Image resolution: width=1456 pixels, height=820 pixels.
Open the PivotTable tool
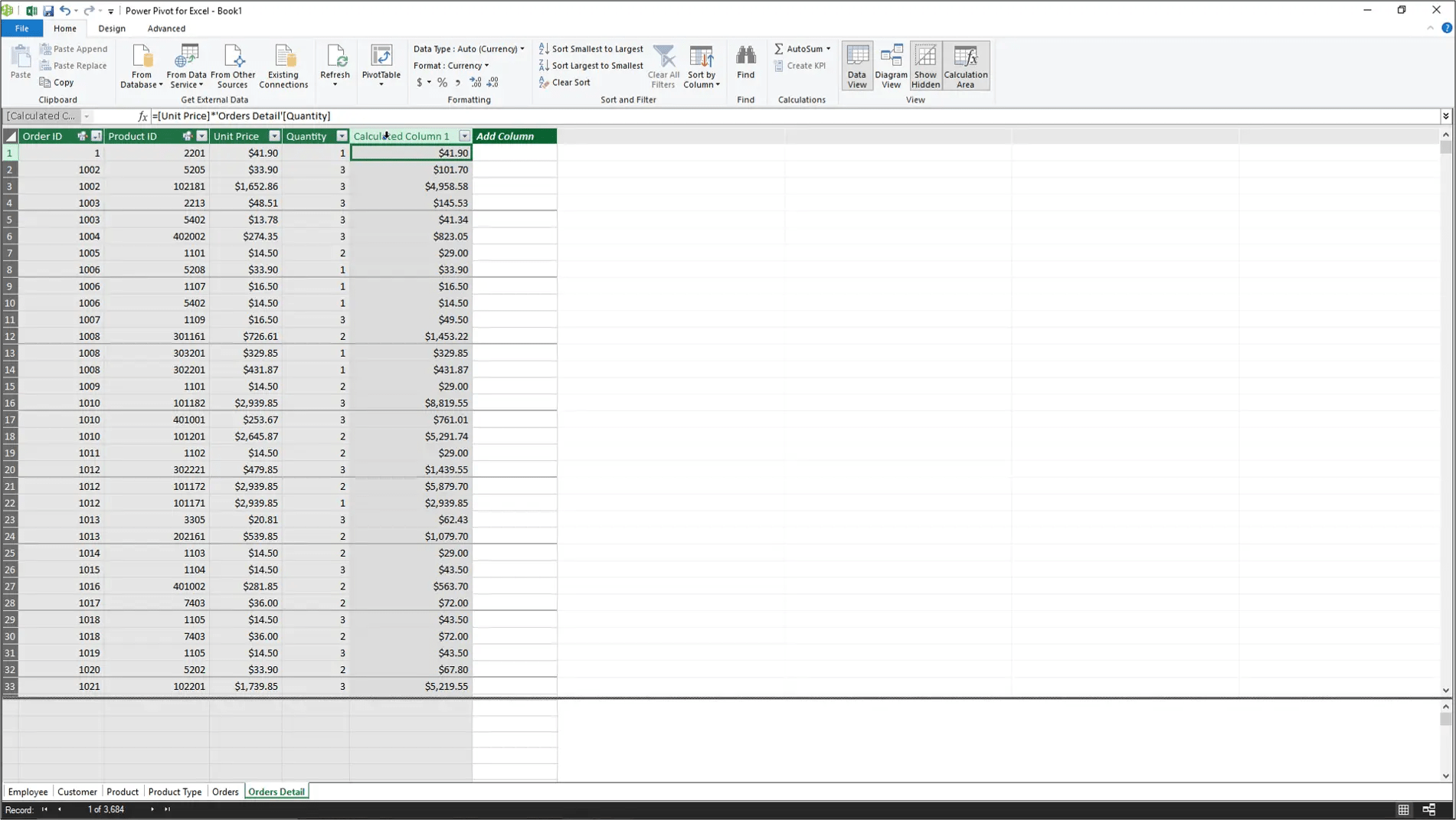[381, 57]
